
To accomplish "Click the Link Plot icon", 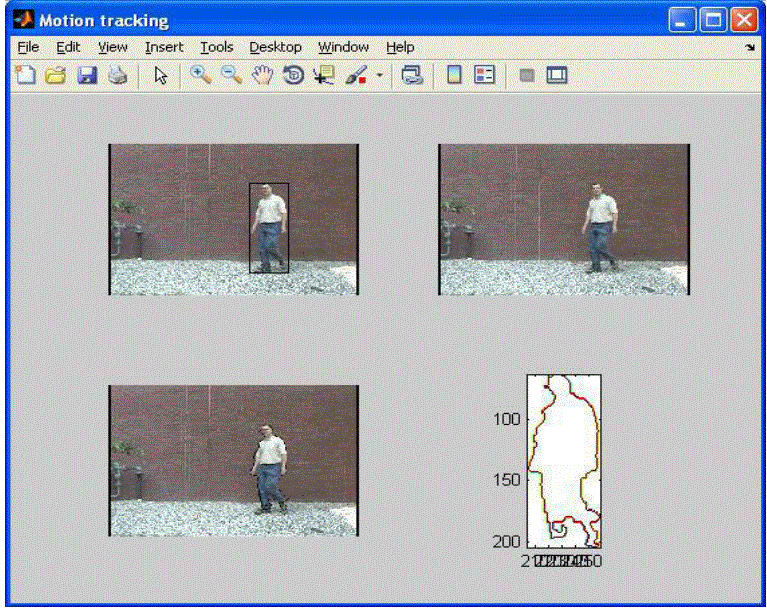I will tap(412, 75).
